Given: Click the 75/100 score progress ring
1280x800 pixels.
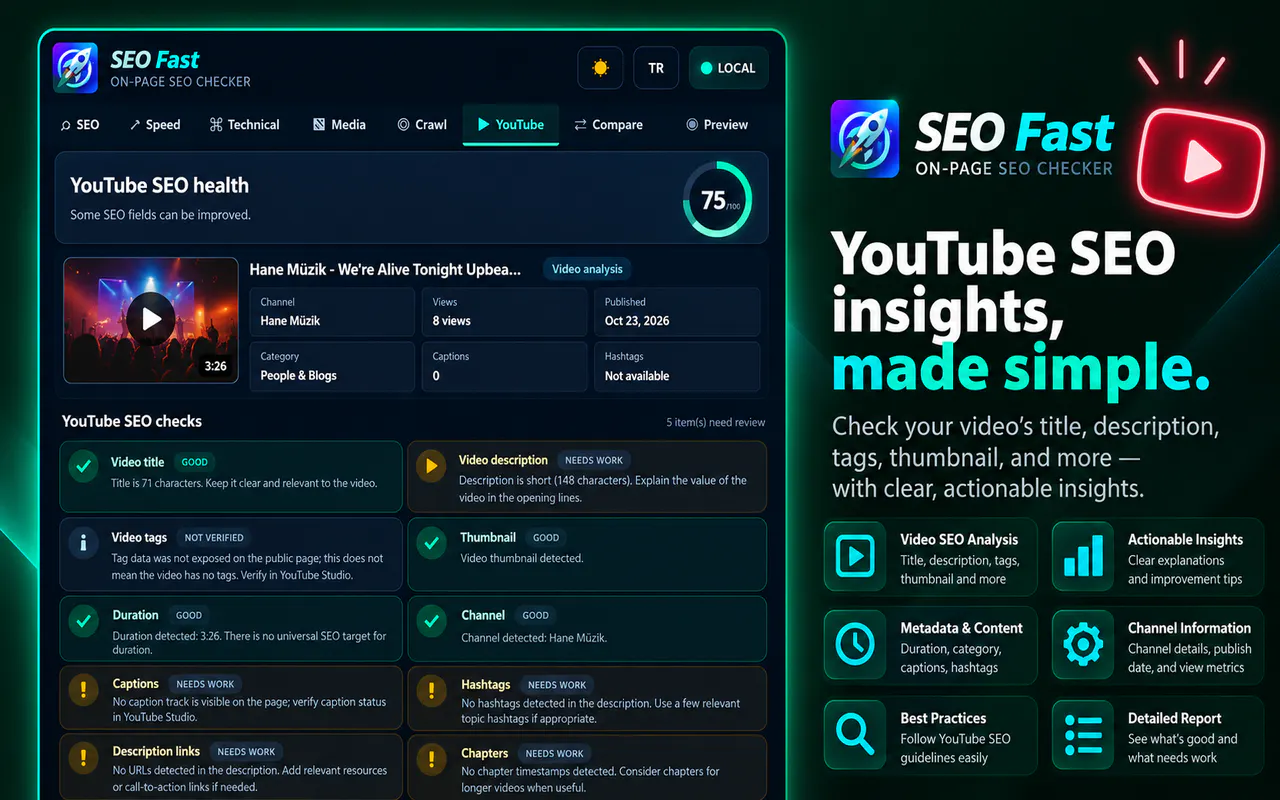Looking at the screenshot, I should [x=717, y=200].
